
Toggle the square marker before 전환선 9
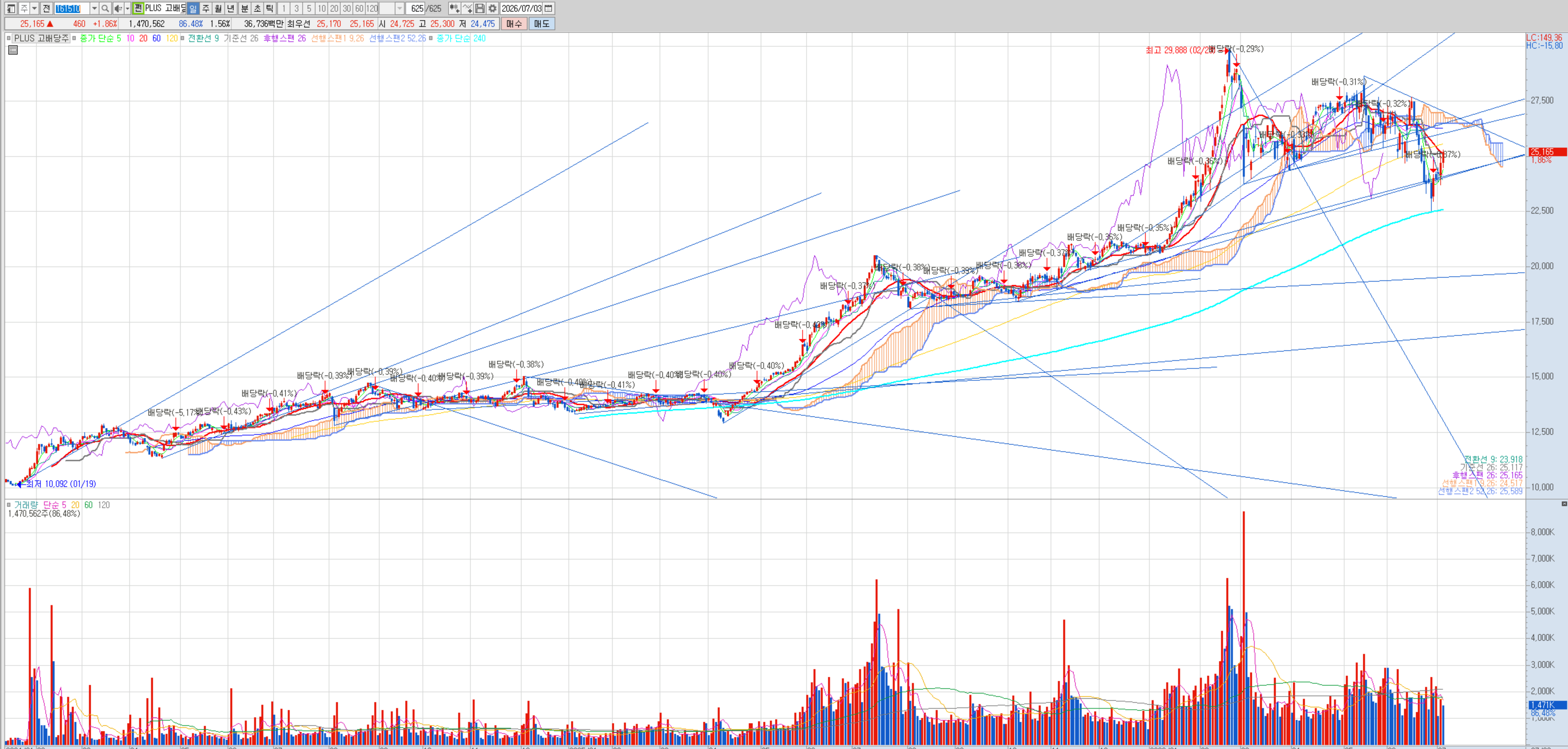[182, 38]
